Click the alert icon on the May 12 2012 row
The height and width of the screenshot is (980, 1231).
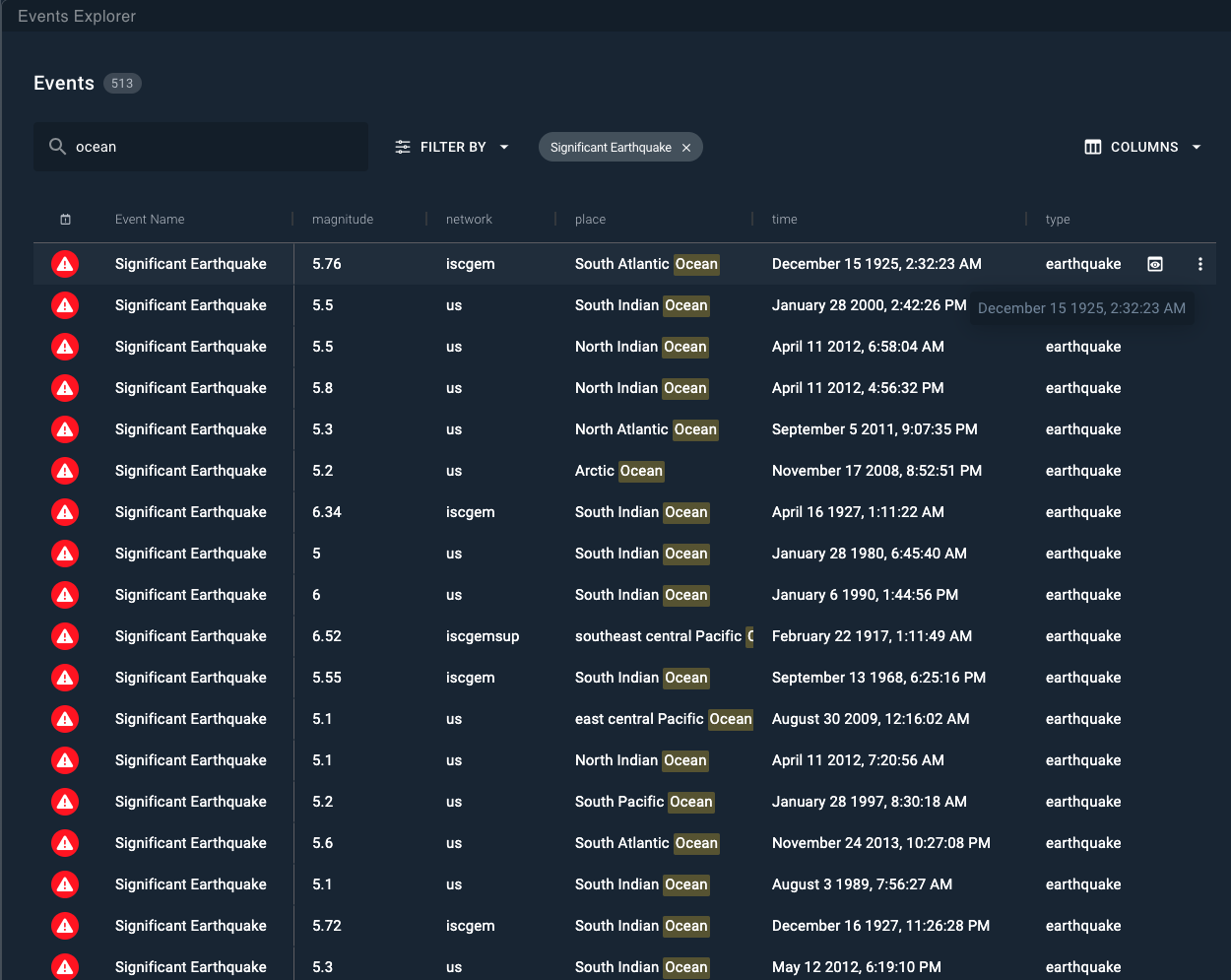point(65,967)
